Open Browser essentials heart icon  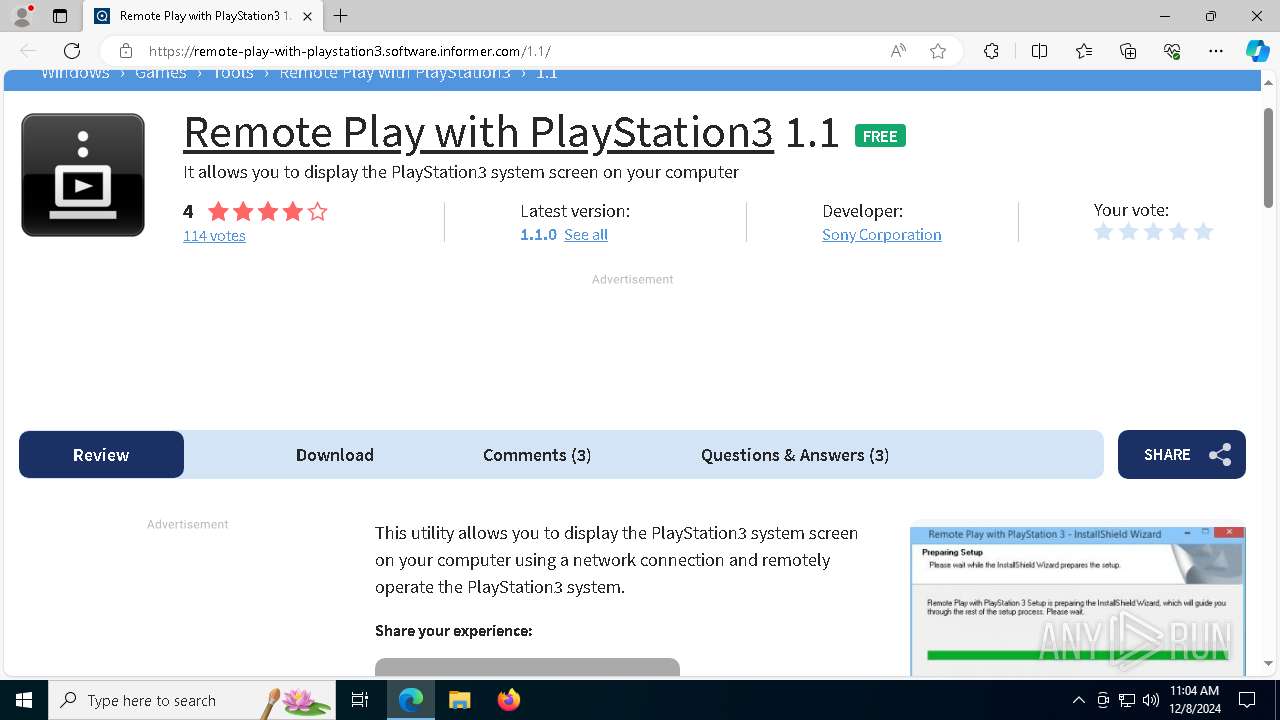1172,51
